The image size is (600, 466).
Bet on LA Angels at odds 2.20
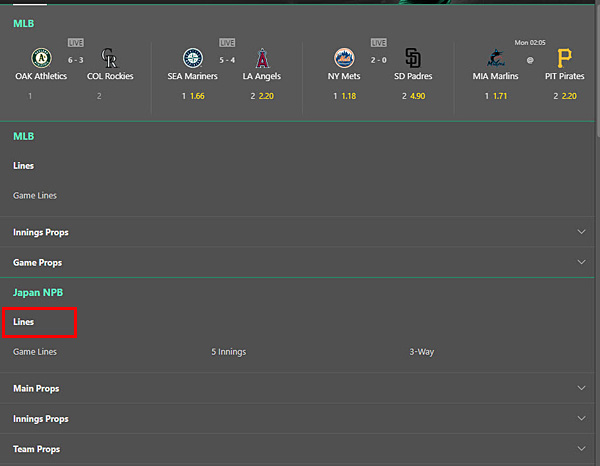click(262, 96)
